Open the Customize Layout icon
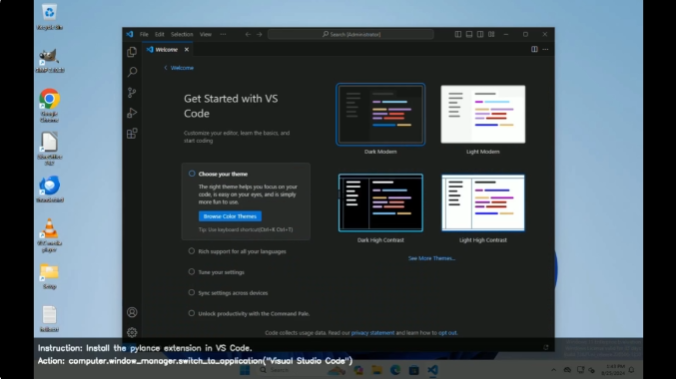The image size is (676, 379). [x=491, y=34]
